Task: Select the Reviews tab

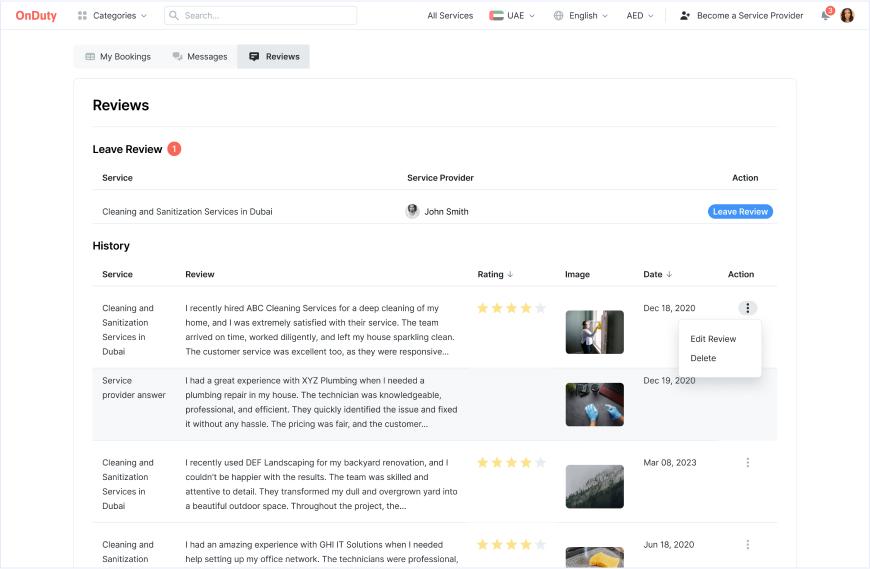Action: click(x=274, y=57)
